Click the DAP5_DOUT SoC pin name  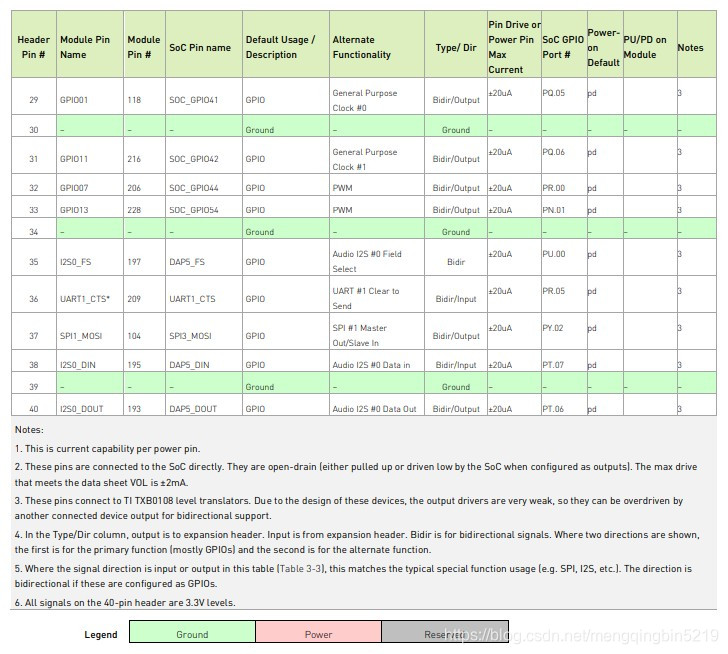[x=193, y=409]
